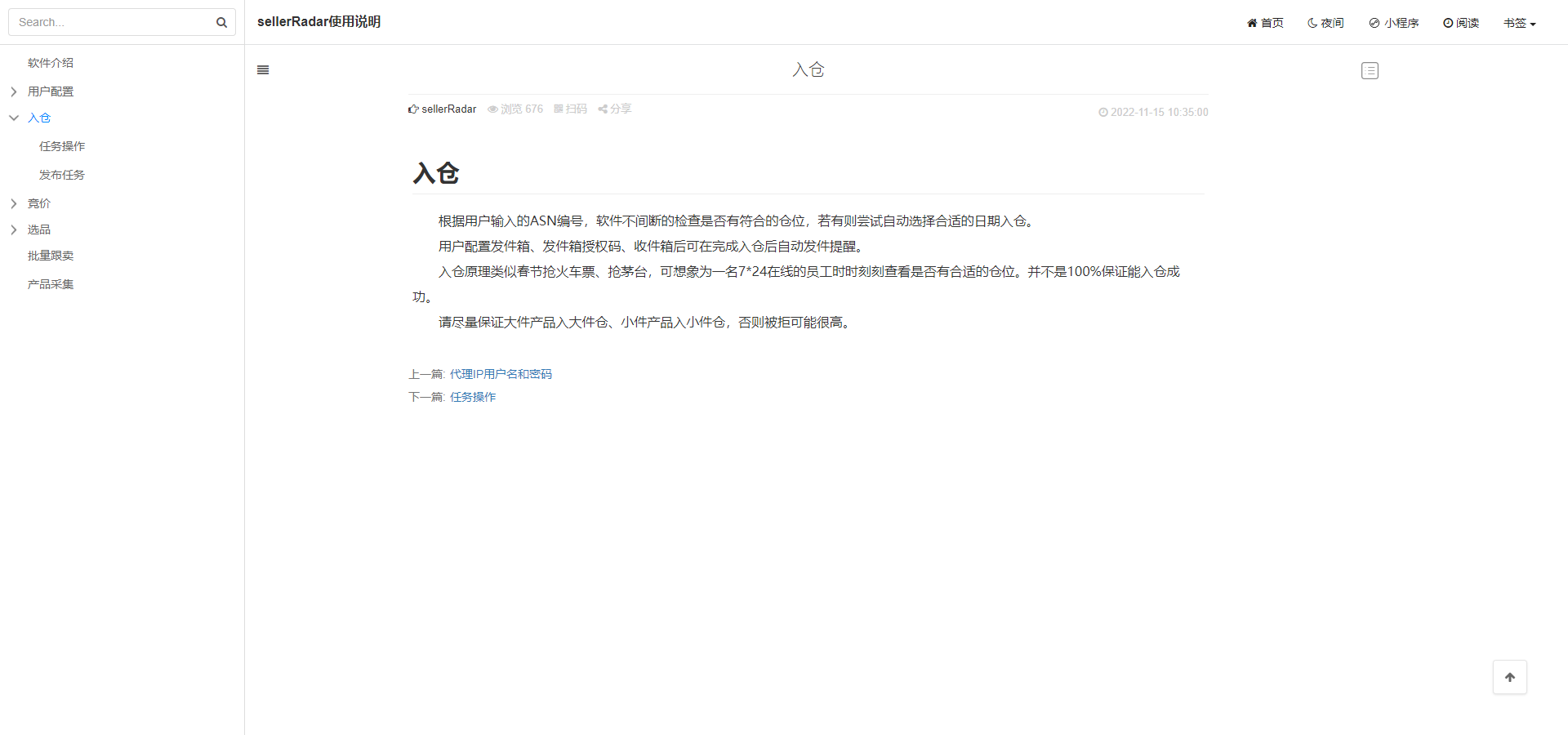Open 批量跟卖 in the sidebar
The width and height of the screenshot is (1568, 735).
coord(51,256)
